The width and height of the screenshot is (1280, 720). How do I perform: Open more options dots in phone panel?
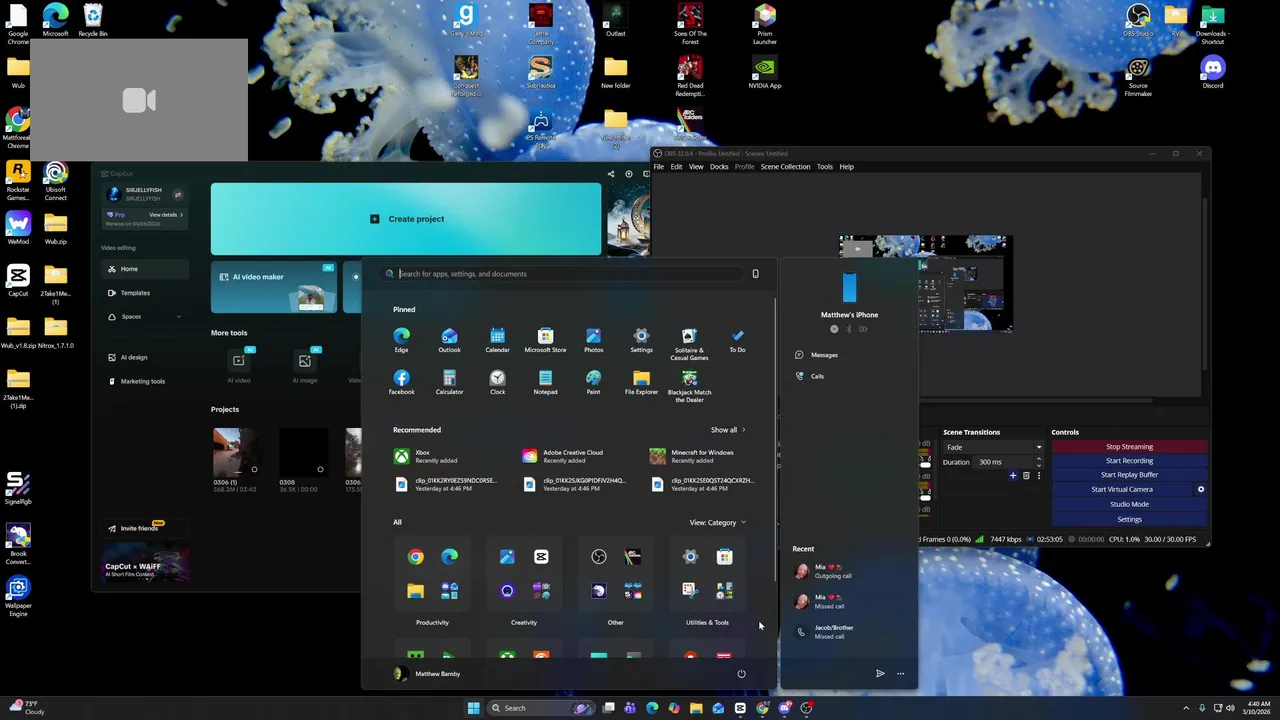click(x=900, y=673)
